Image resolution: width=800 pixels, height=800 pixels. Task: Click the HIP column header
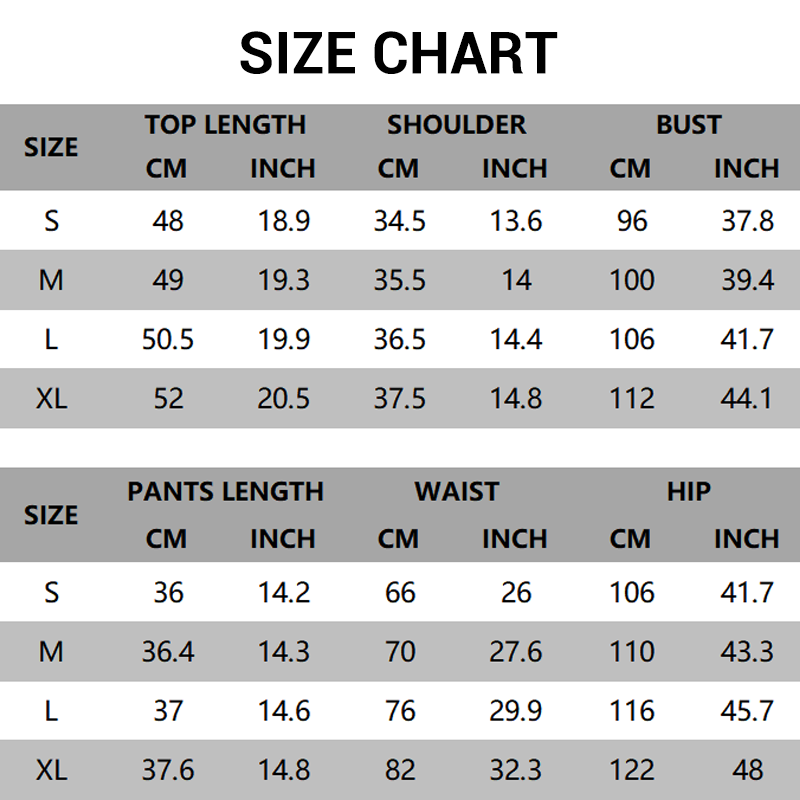click(689, 492)
